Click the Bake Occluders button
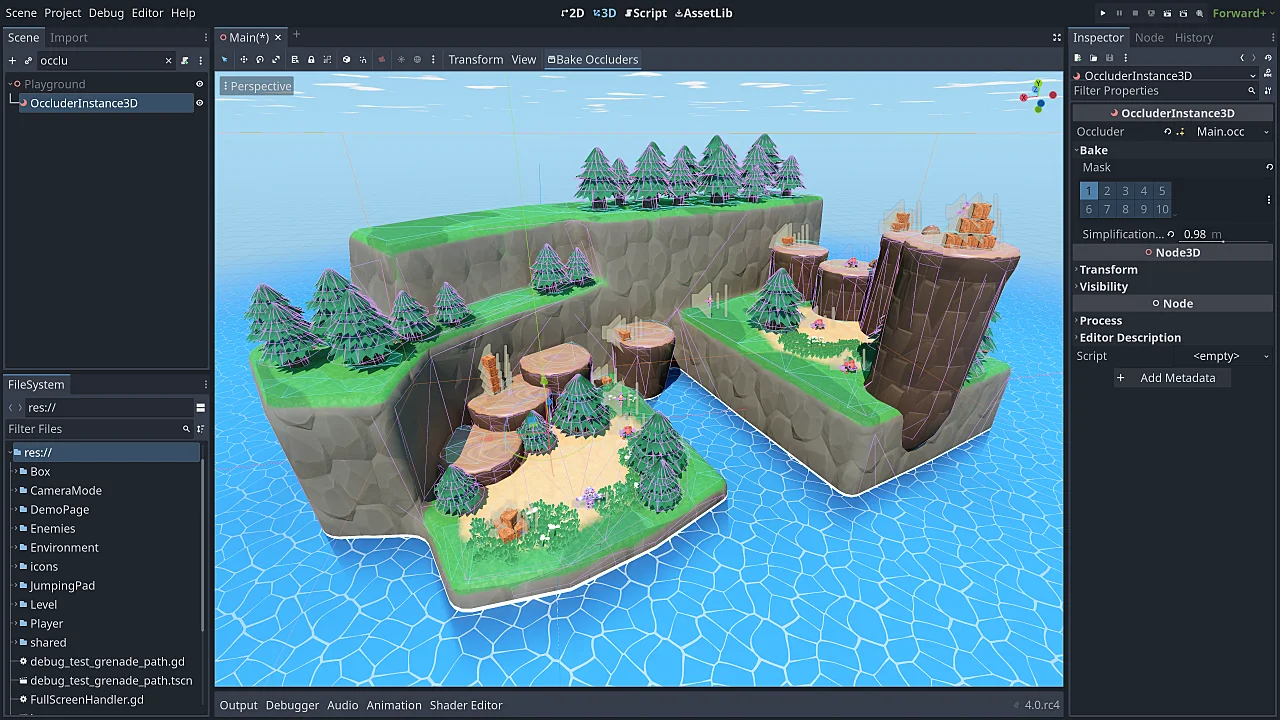1280x720 pixels. 593,59
